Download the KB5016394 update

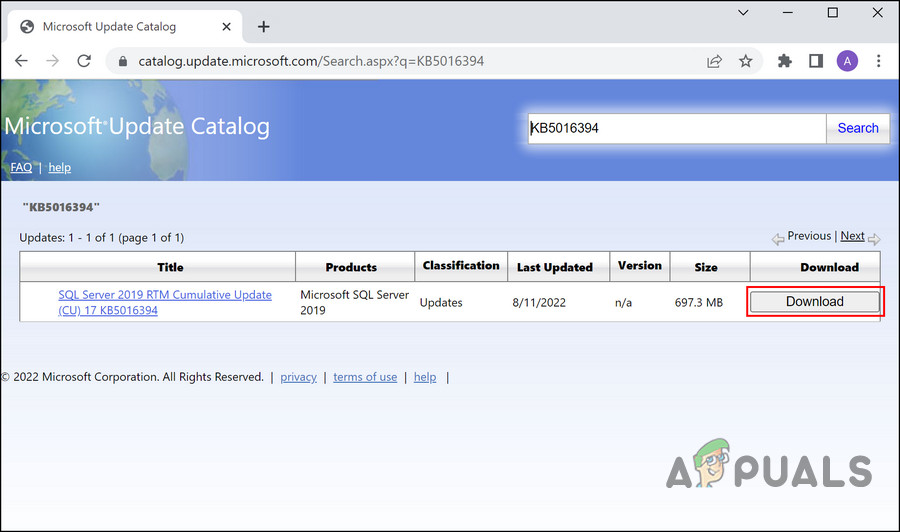pos(814,302)
